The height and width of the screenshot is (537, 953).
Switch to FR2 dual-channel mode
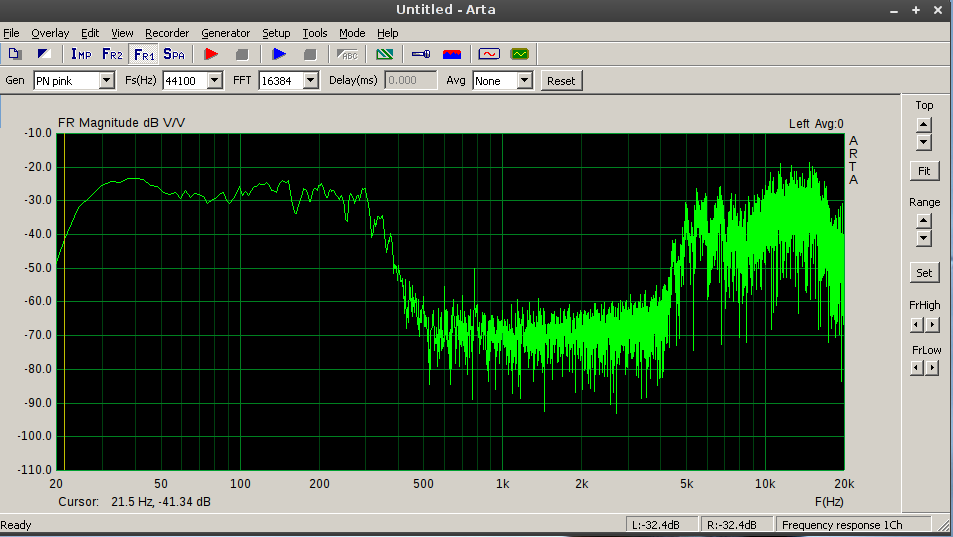[112, 54]
